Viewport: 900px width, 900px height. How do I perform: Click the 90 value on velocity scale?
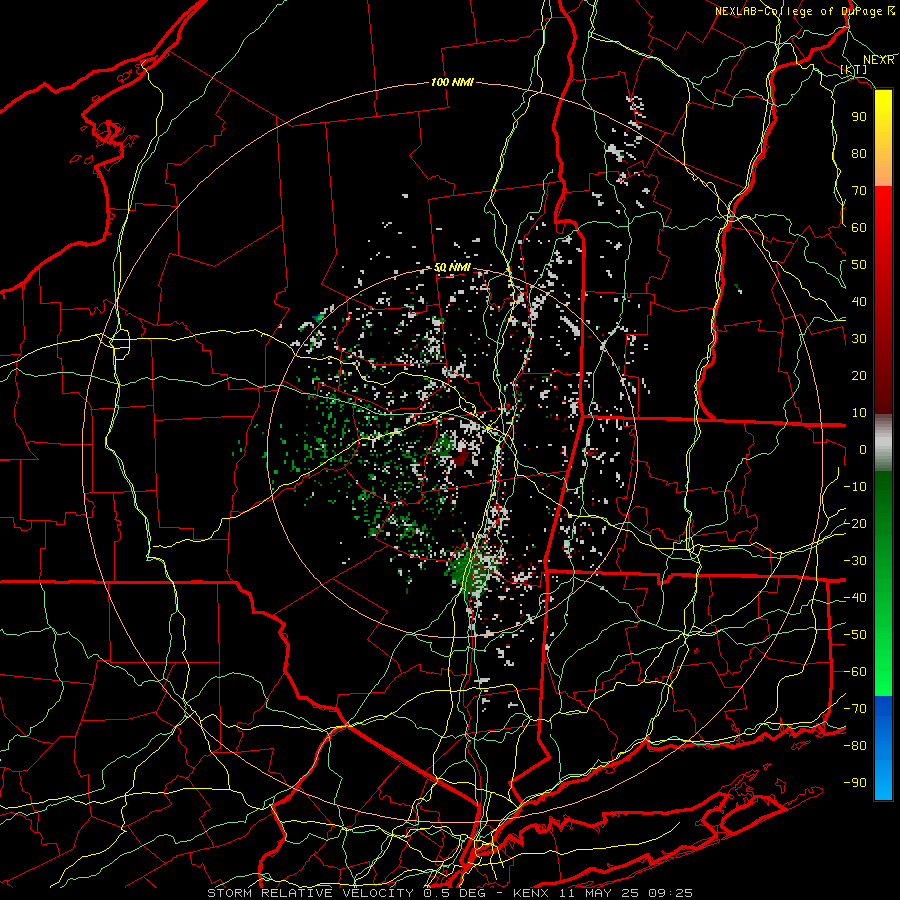859,117
